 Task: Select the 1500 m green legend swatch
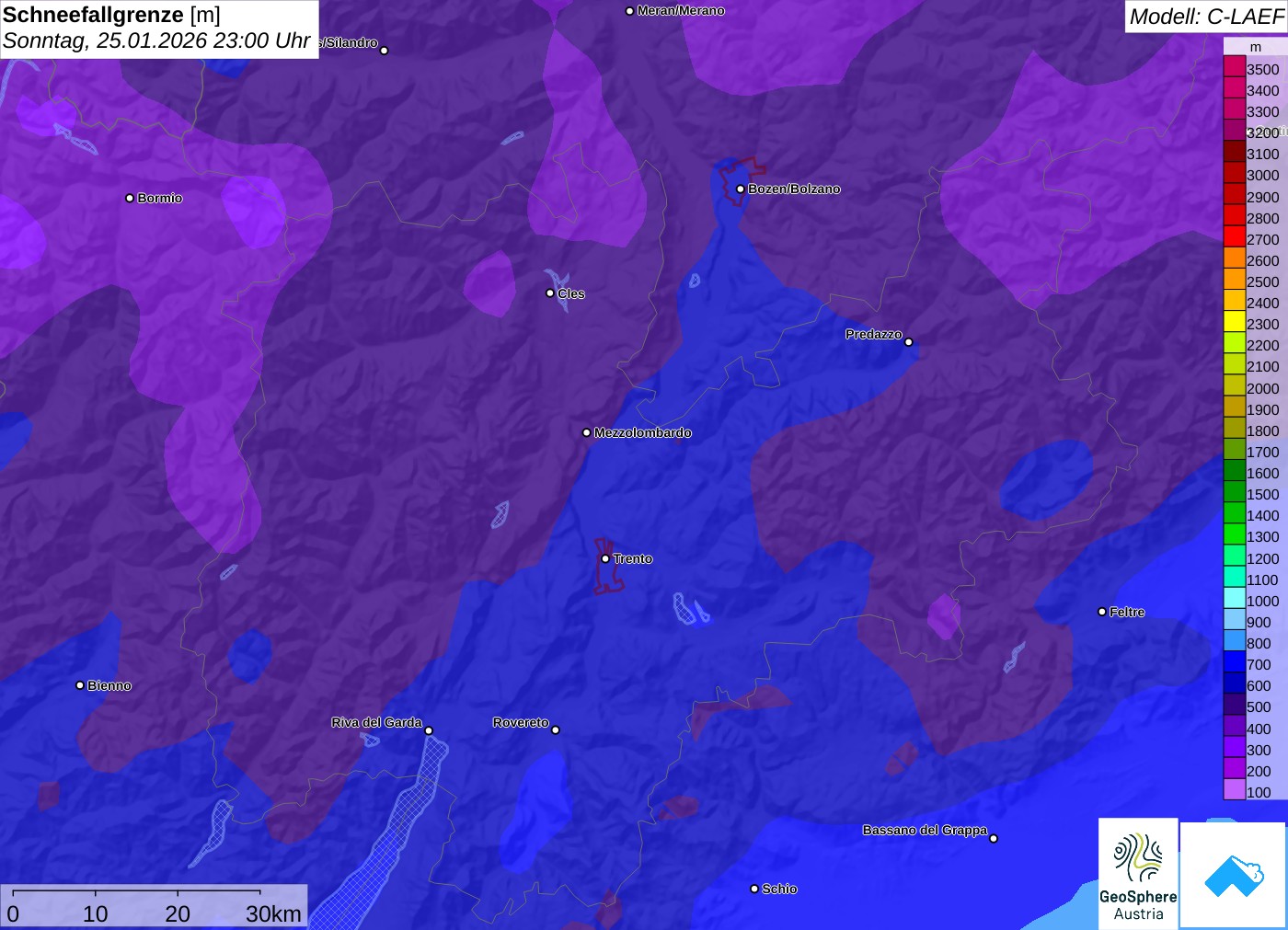1234,494
